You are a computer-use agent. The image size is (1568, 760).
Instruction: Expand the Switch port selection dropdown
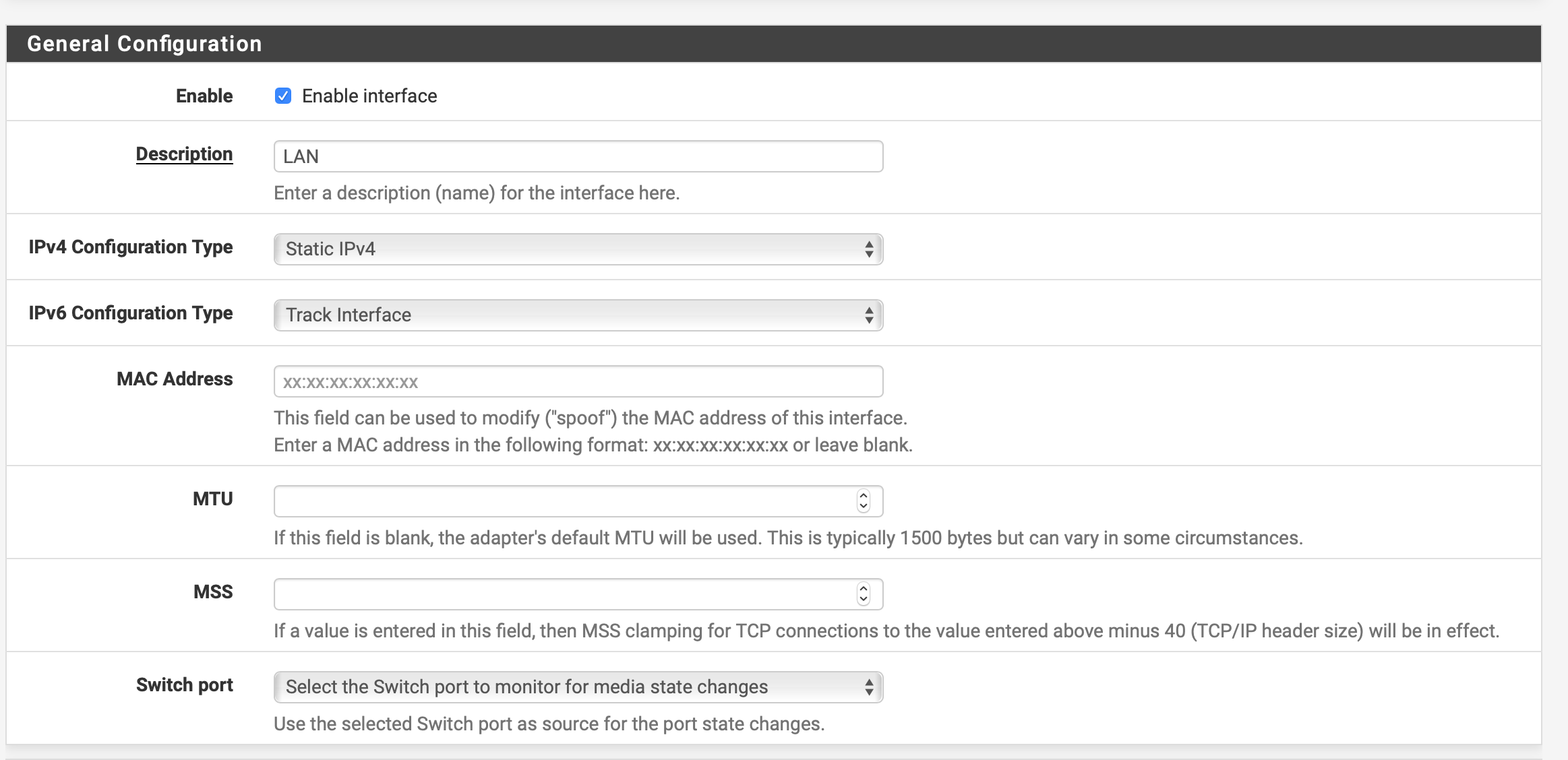578,687
